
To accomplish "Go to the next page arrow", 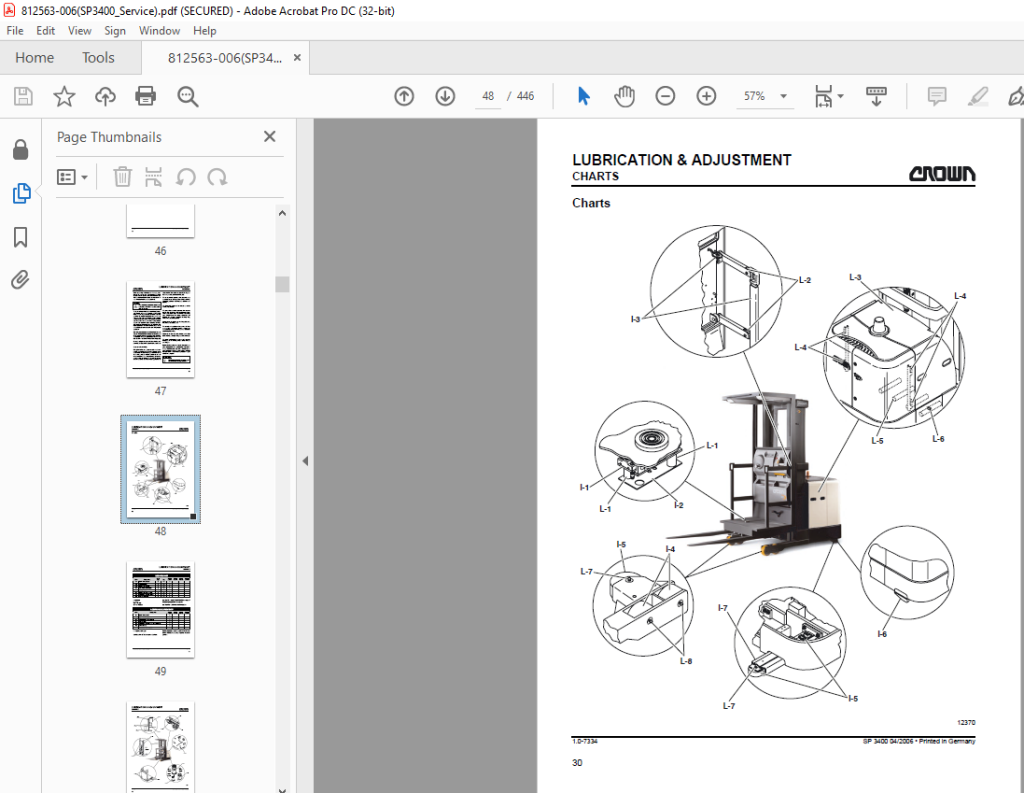I will pos(445,97).
